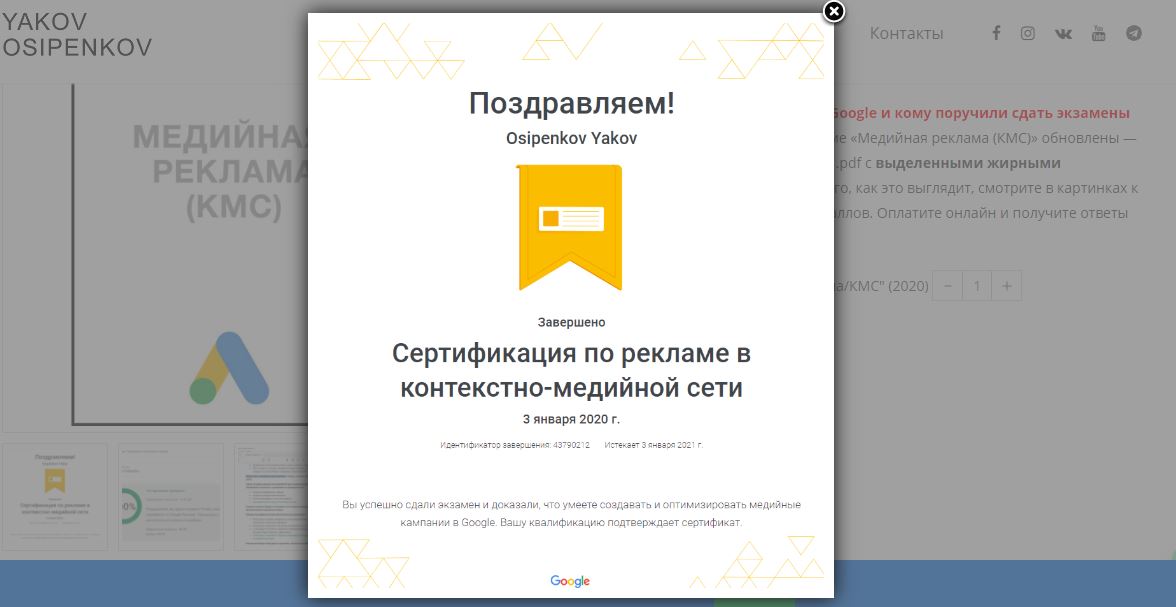Open the YouTube icon in the header
The width and height of the screenshot is (1176, 607).
tap(1098, 33)
